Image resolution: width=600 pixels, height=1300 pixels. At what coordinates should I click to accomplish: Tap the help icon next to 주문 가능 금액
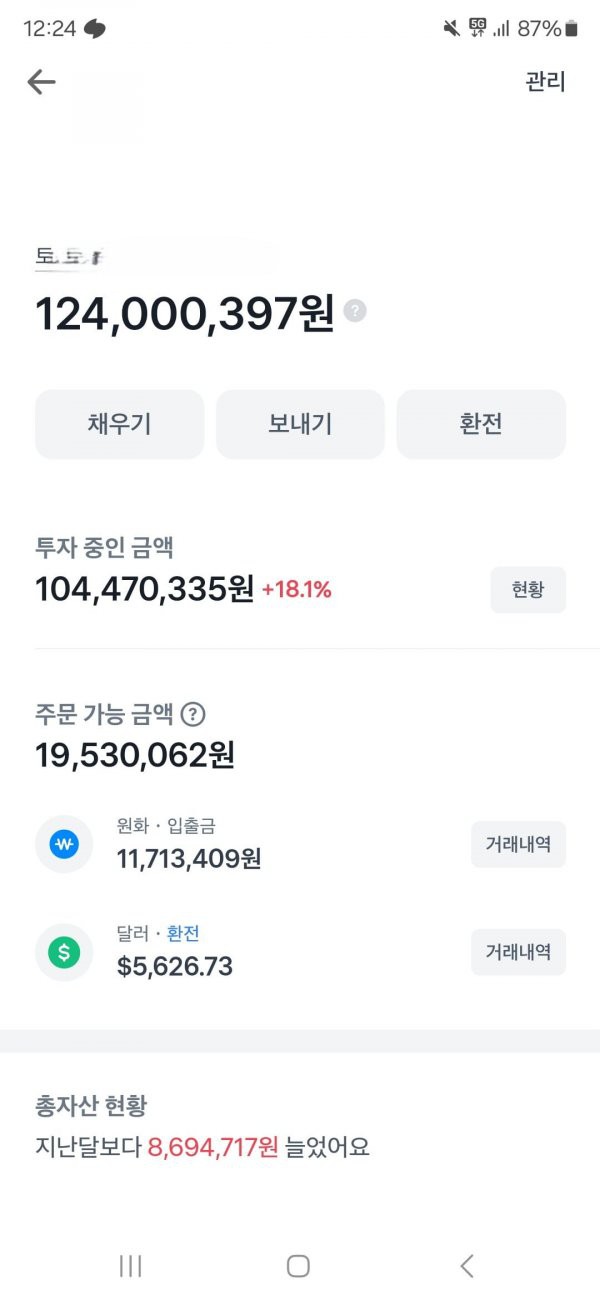pos(194,714)
